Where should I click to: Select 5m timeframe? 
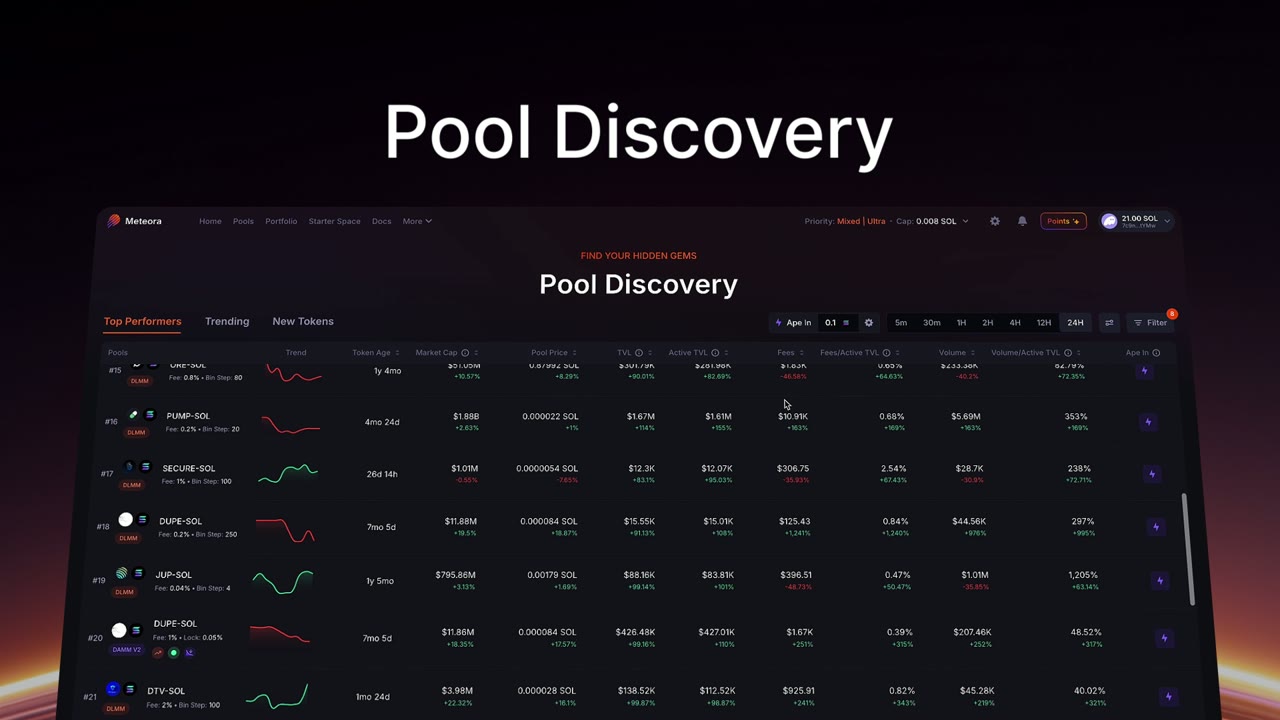901,323
